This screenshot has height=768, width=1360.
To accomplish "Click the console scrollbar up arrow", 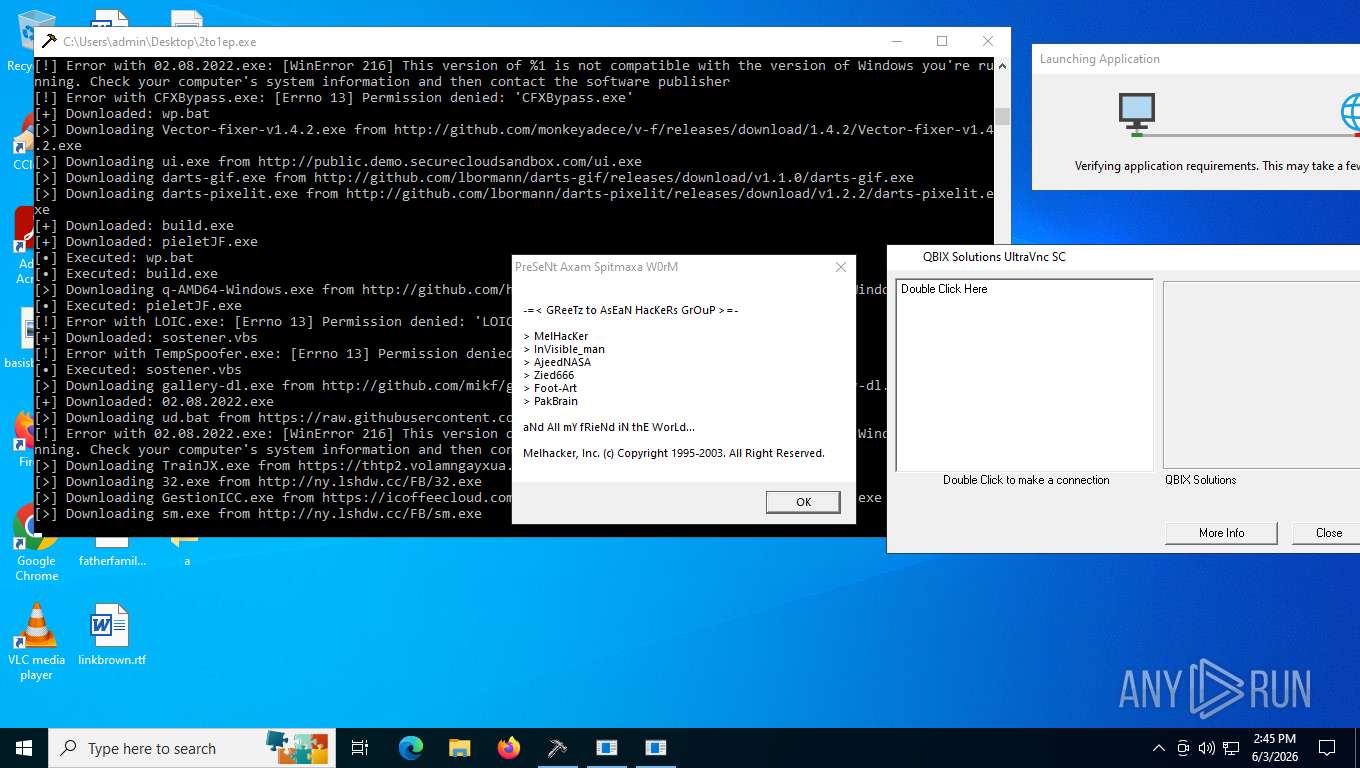I will (x=1002, y=65).
